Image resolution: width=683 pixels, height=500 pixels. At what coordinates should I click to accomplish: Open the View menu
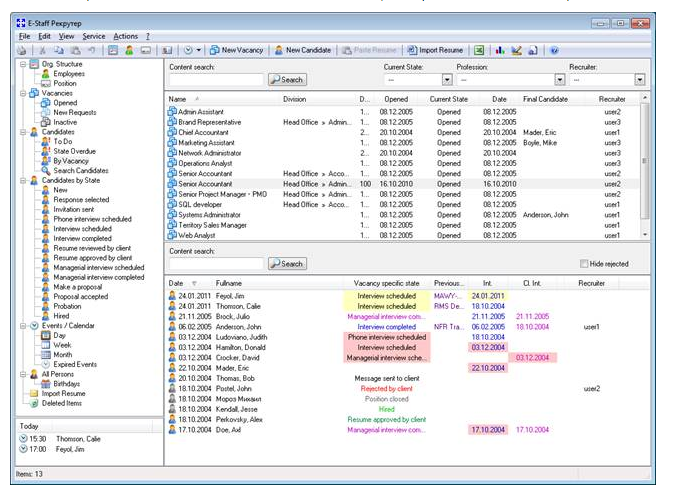point(67,36)
